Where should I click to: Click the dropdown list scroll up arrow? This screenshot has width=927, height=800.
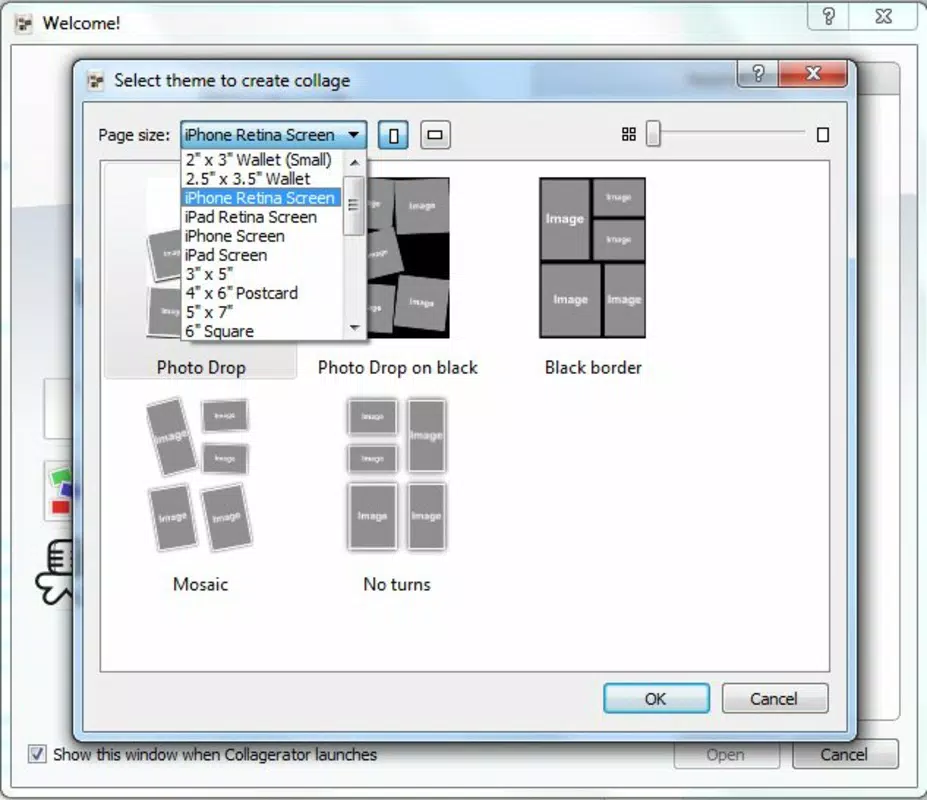click(x=354, y=162)
